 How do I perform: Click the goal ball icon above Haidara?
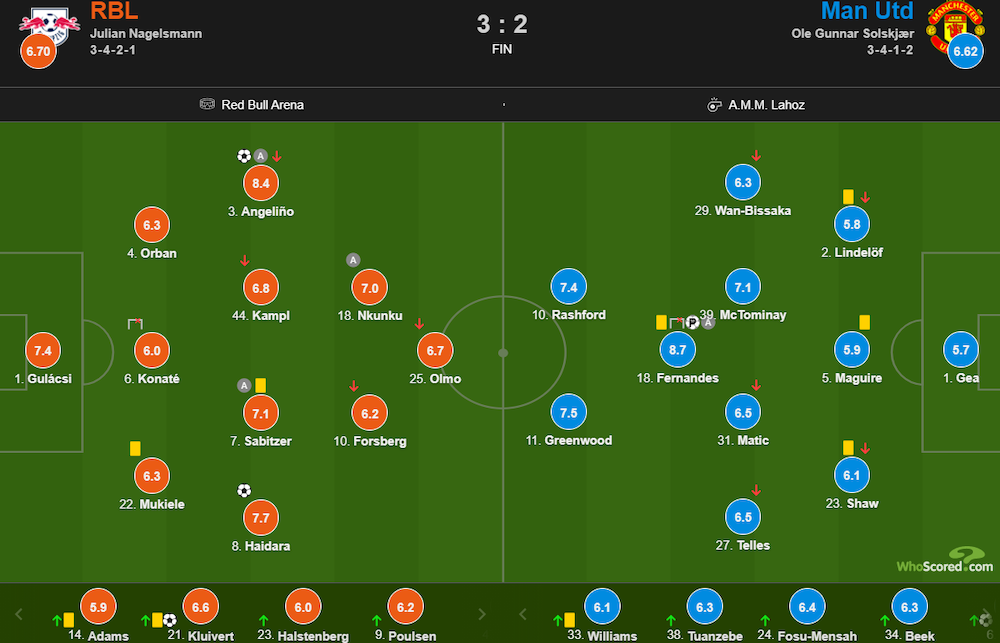[x=244, y=490]
